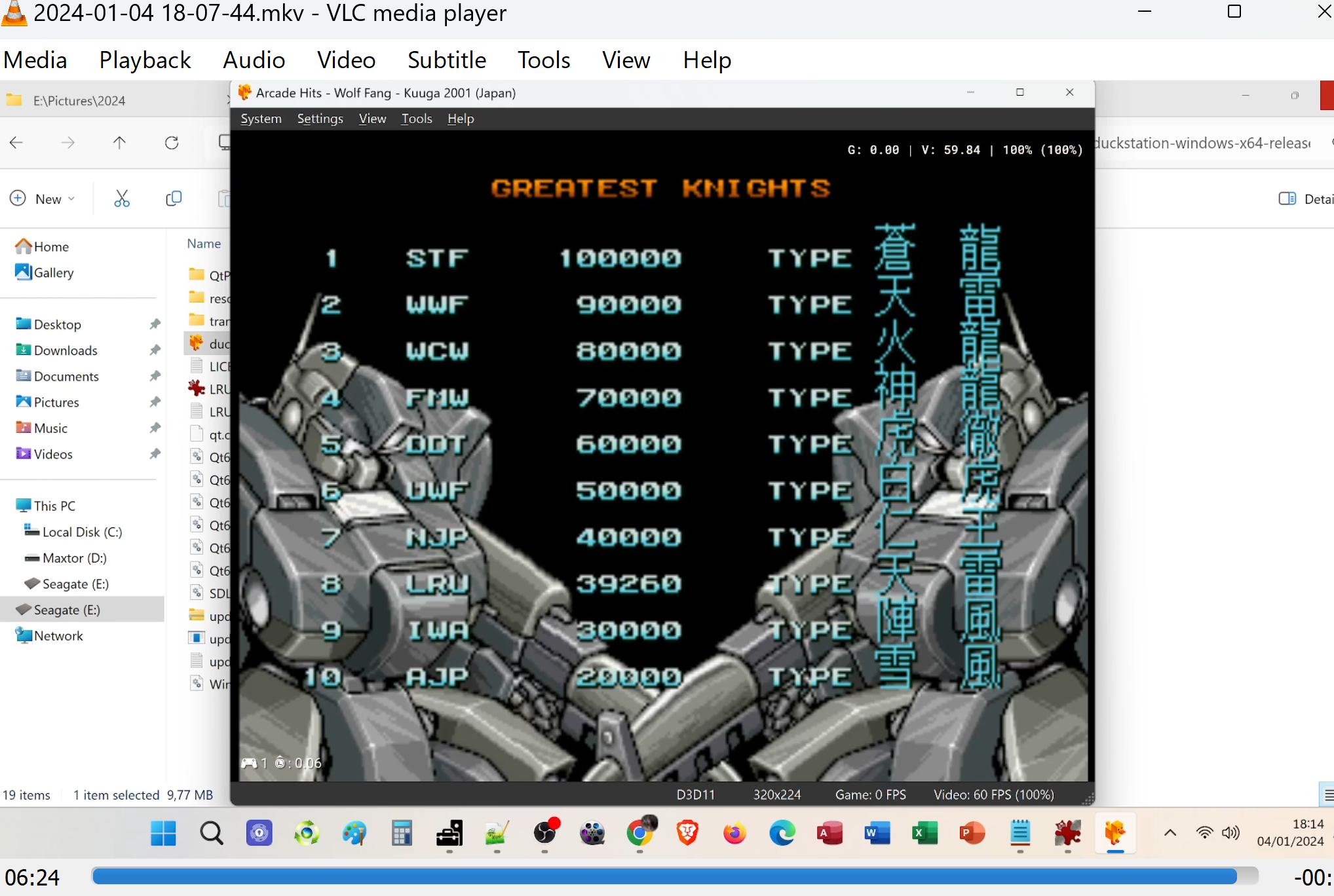Click the Name column header
Image resolution: width=1334 pixels, height=896 pixels.
pyautogui.click(x=204, y=244)
